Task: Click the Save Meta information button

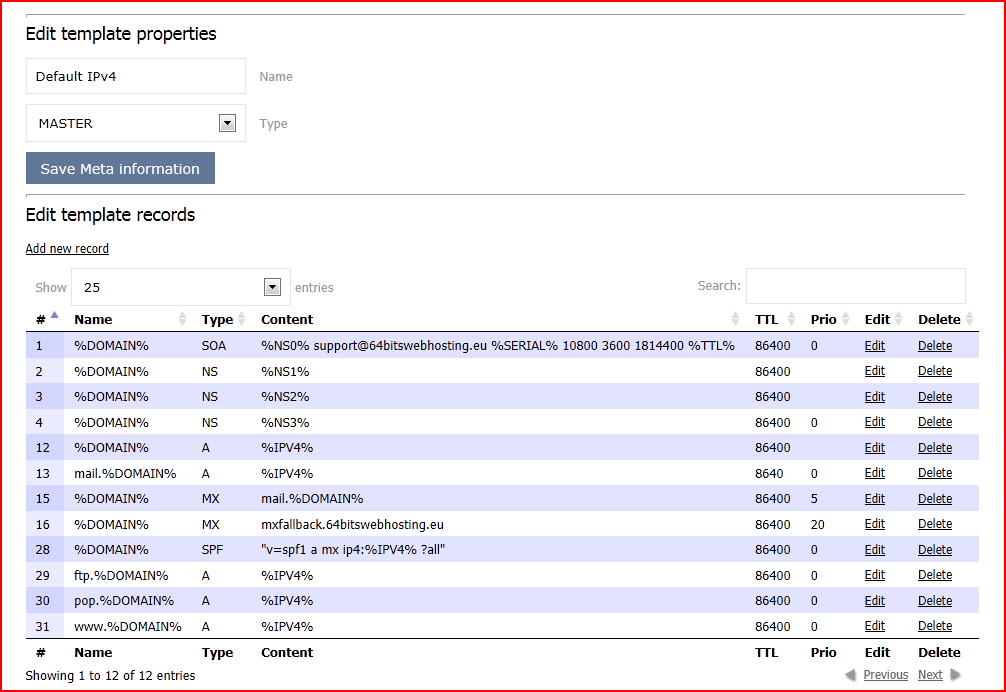Action: point(119,168)
